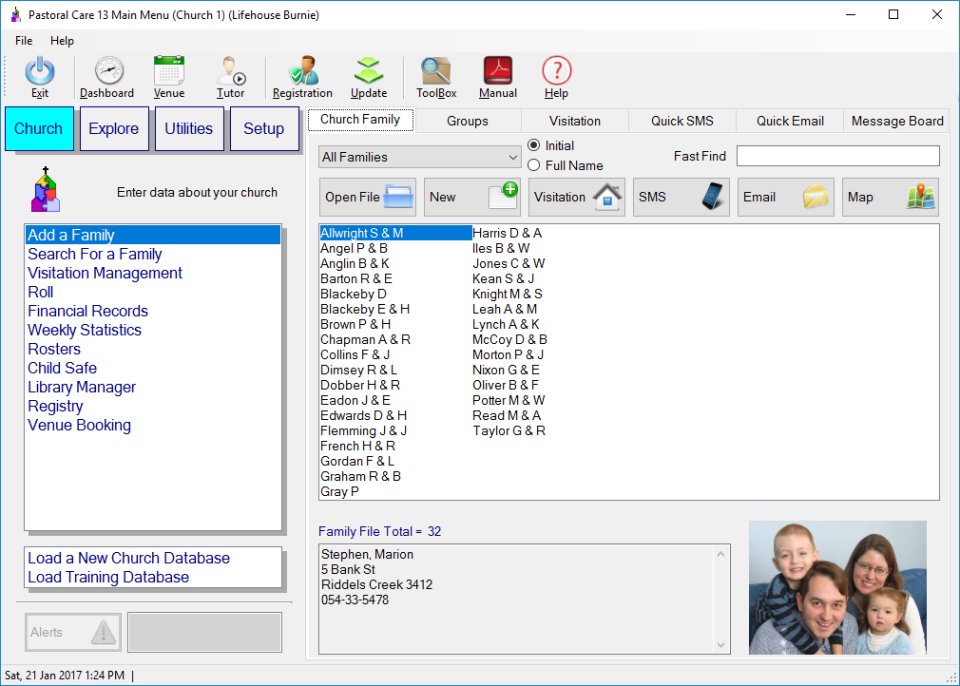Click the family photo thumbnail

[837, 588]
